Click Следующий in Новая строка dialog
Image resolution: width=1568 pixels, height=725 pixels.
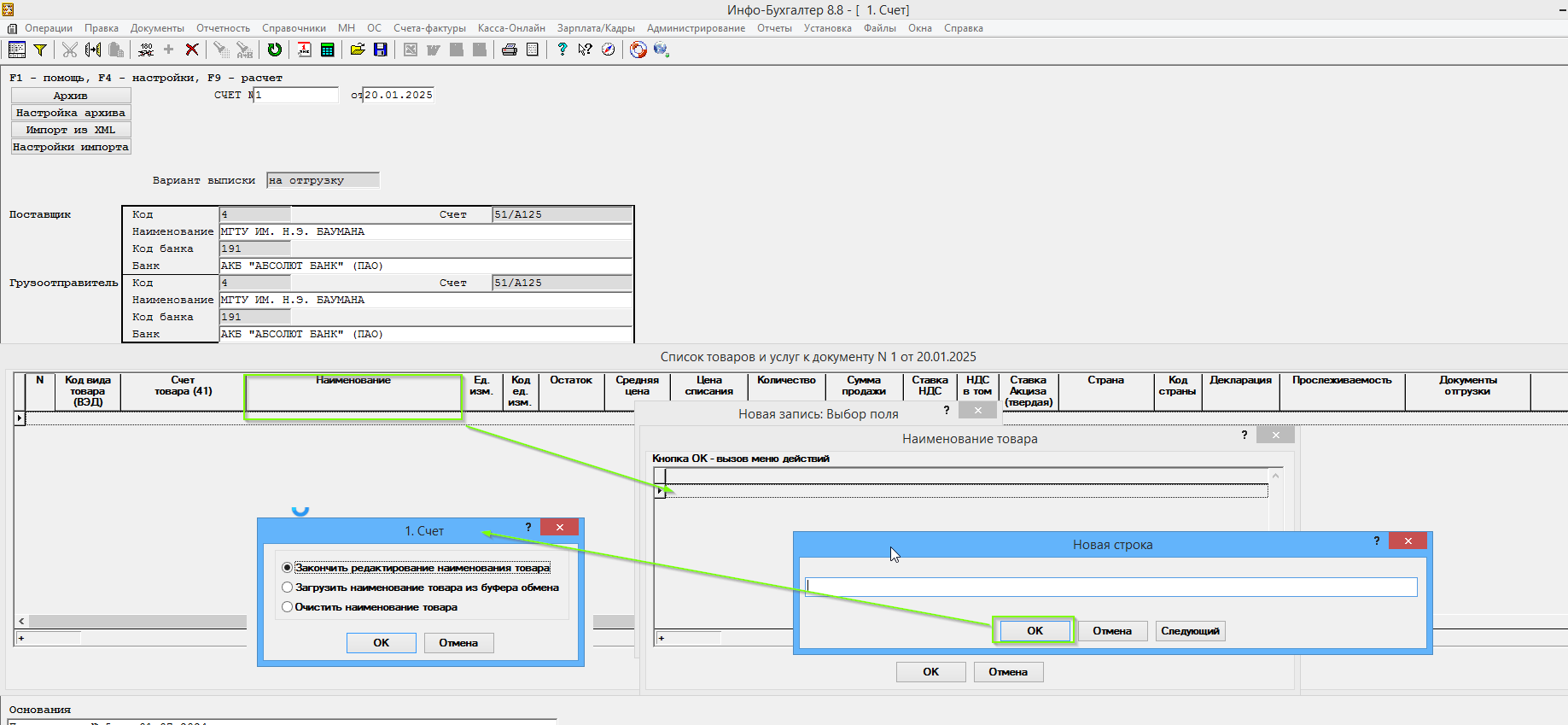click(x=1190, y=631)
